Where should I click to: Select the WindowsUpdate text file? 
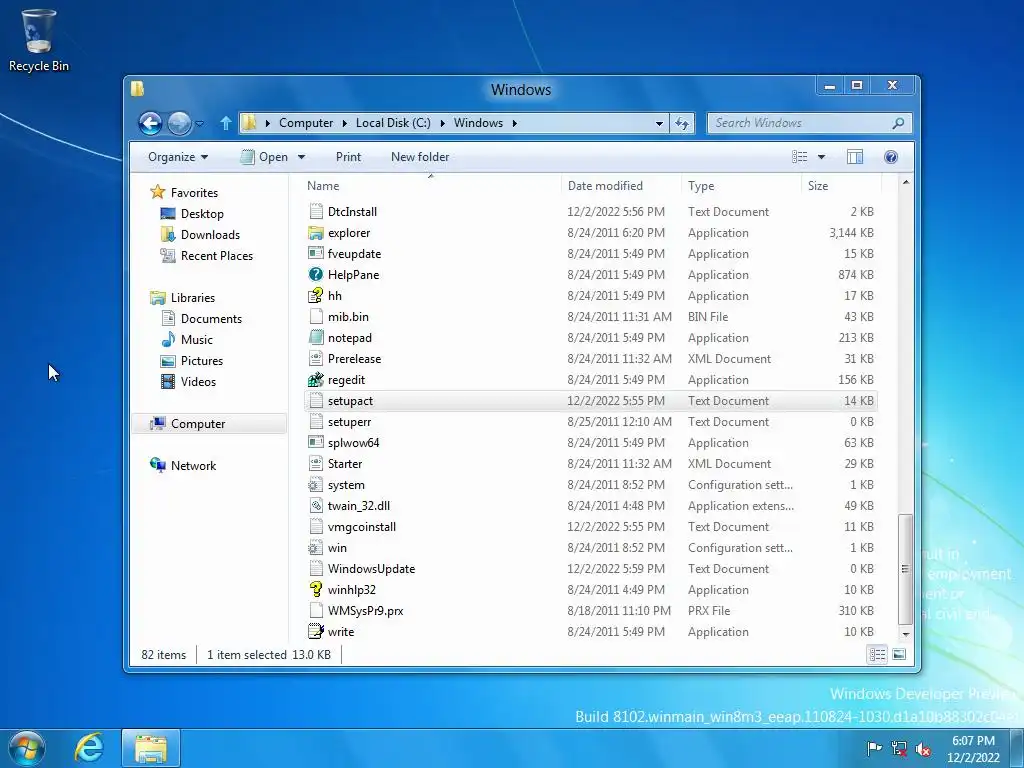[591, 569]
